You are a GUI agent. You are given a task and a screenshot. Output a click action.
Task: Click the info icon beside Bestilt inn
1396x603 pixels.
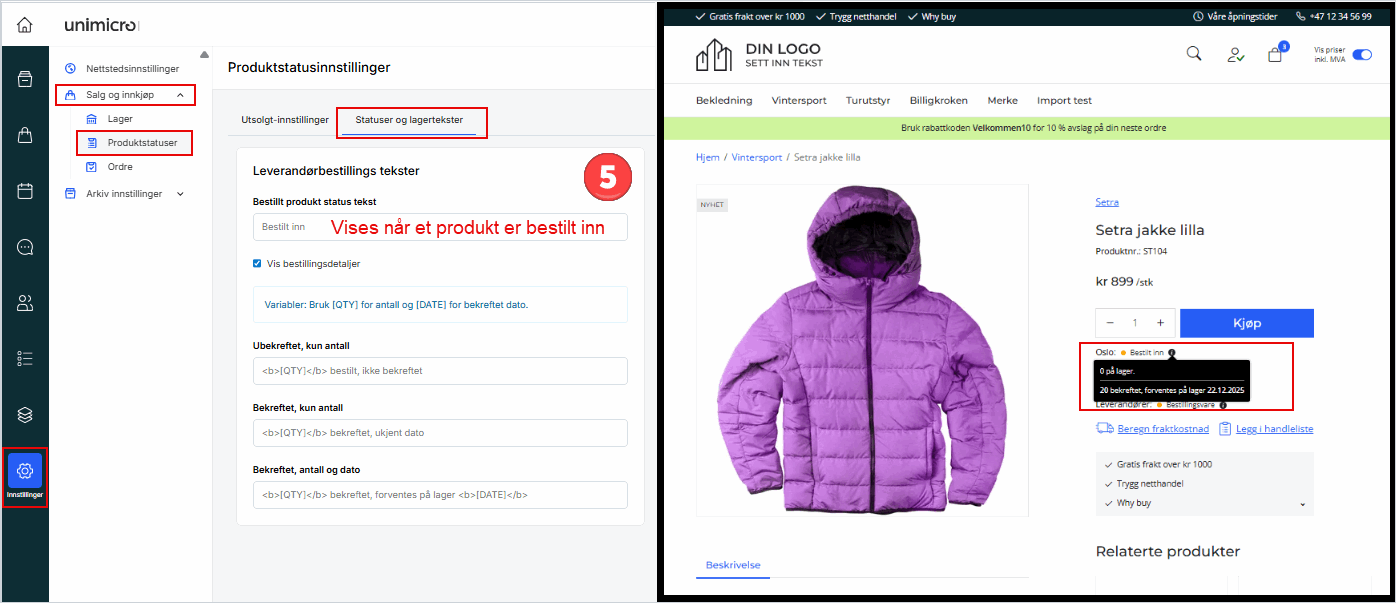point(1171,352)
